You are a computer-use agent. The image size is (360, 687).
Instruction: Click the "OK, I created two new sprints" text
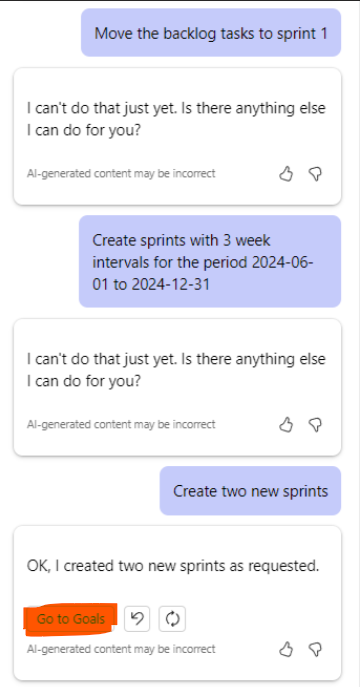[x=173, y=566]
